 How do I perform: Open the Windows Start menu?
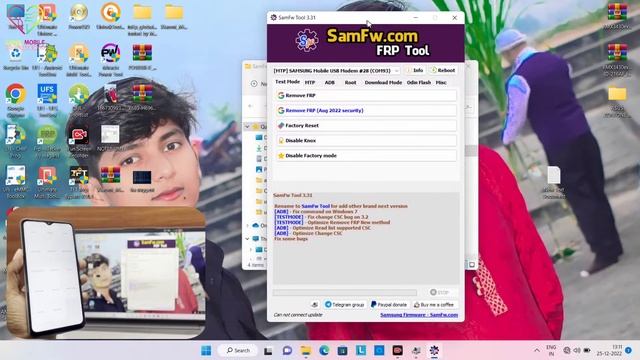coord(206,350)
